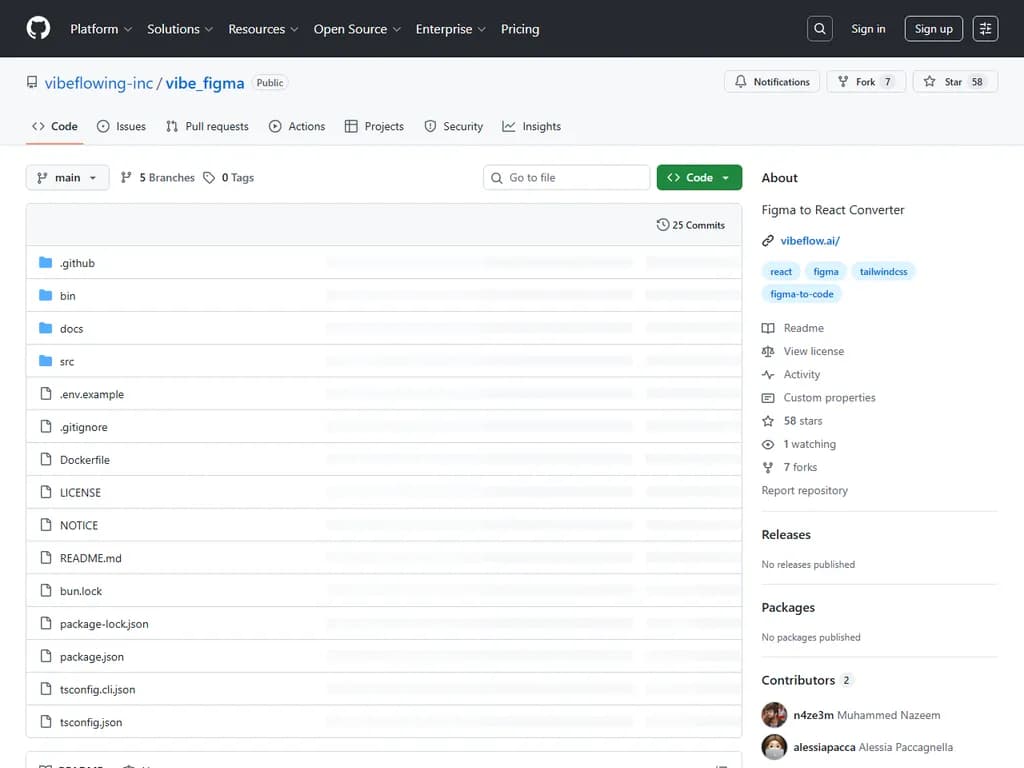Screen dimensions: 1024x768
Task: Expand the green Code dropdown
Action: pos(699,178)
